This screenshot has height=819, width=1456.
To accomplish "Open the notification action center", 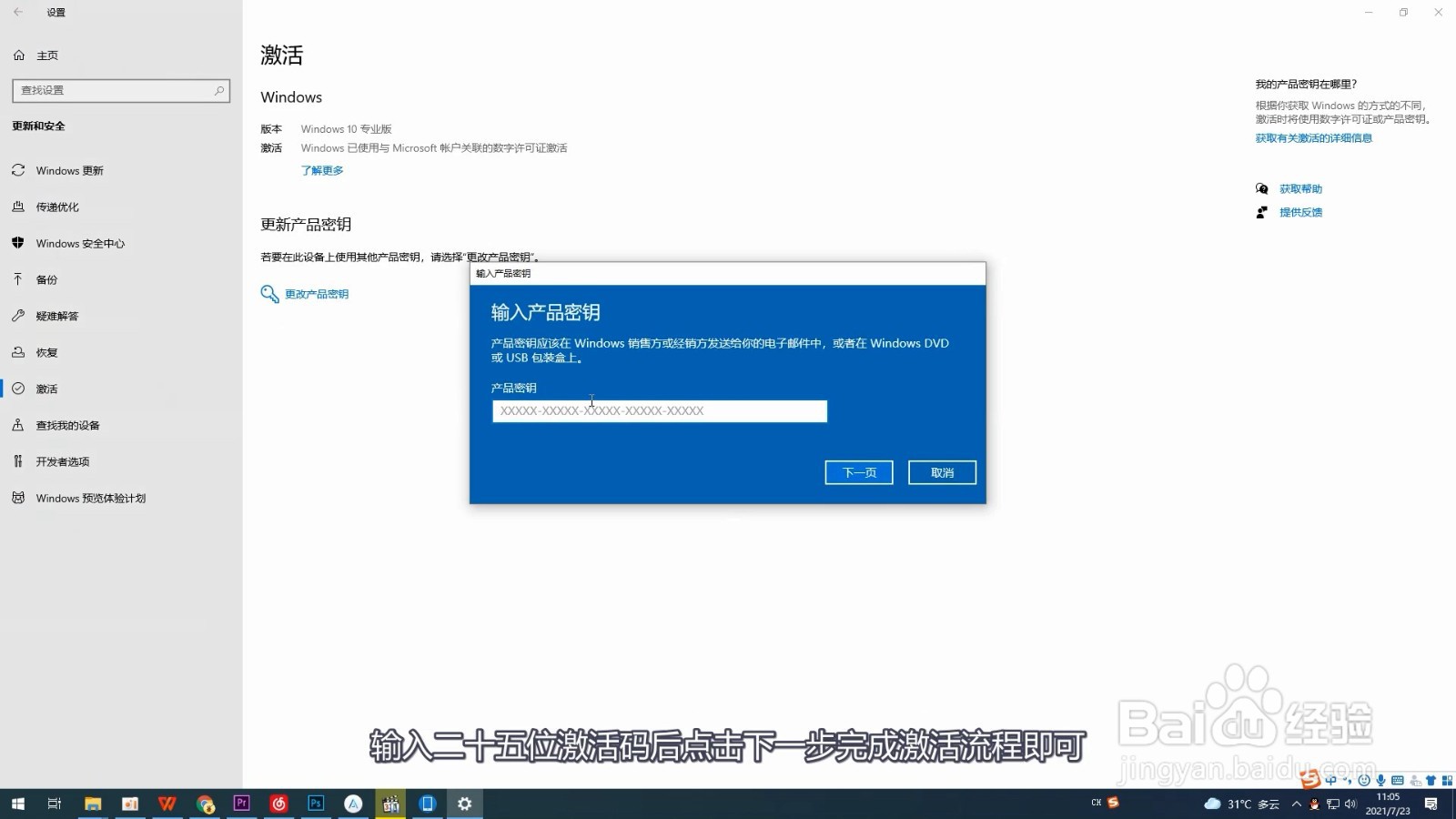I will pyautogui.click(x=1431, y=804).
